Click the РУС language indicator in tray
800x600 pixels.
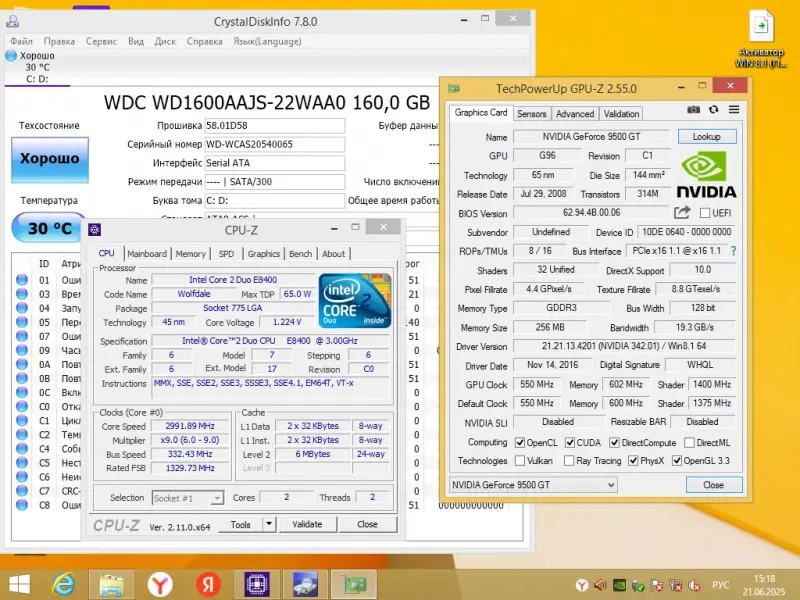[x=720, y=585]
